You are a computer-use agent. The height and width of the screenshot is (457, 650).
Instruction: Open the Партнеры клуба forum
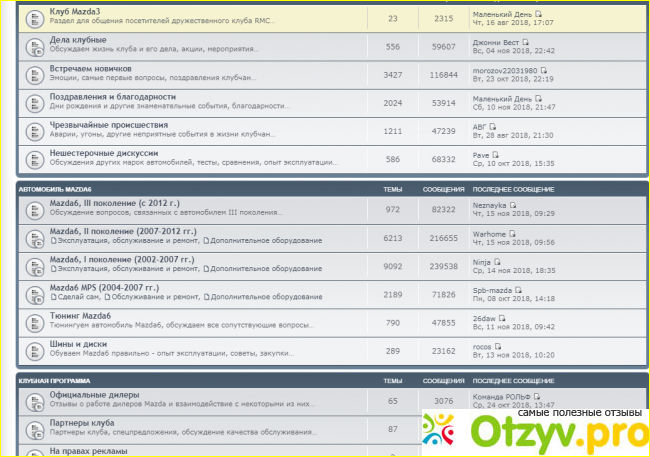tap(82, 423)
